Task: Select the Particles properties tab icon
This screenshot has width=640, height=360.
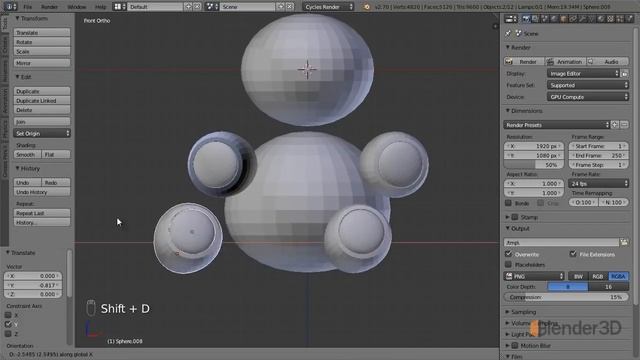Action: click(x=620, y=19)
